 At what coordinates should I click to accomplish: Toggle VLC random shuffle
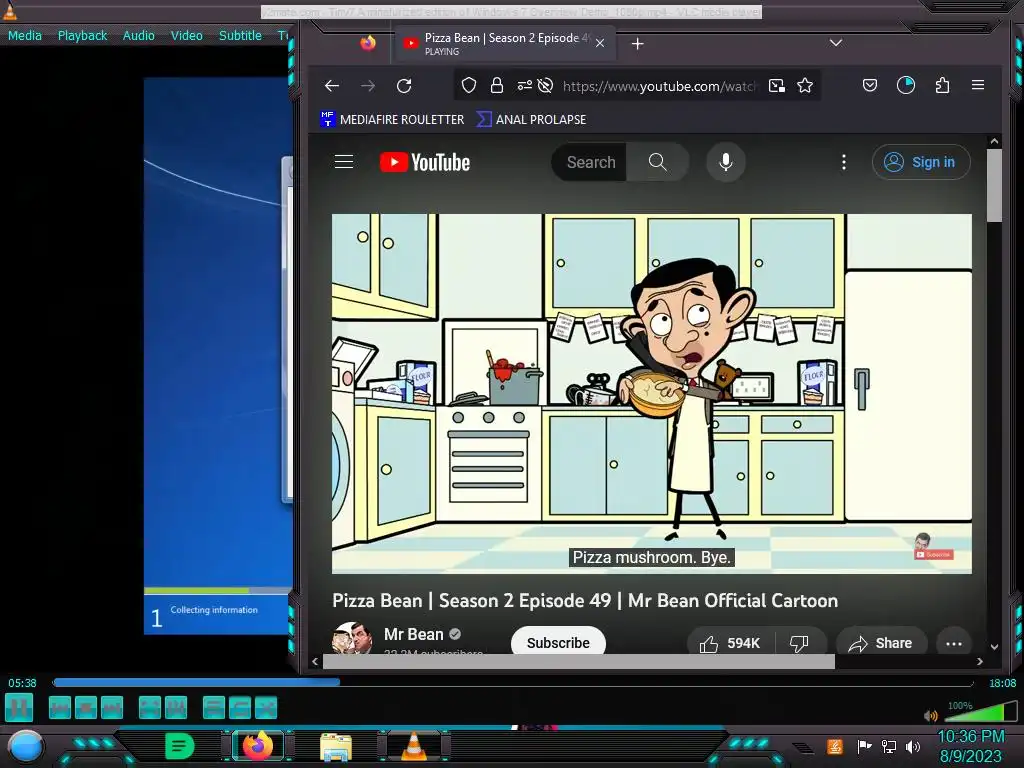click(266, 707)
